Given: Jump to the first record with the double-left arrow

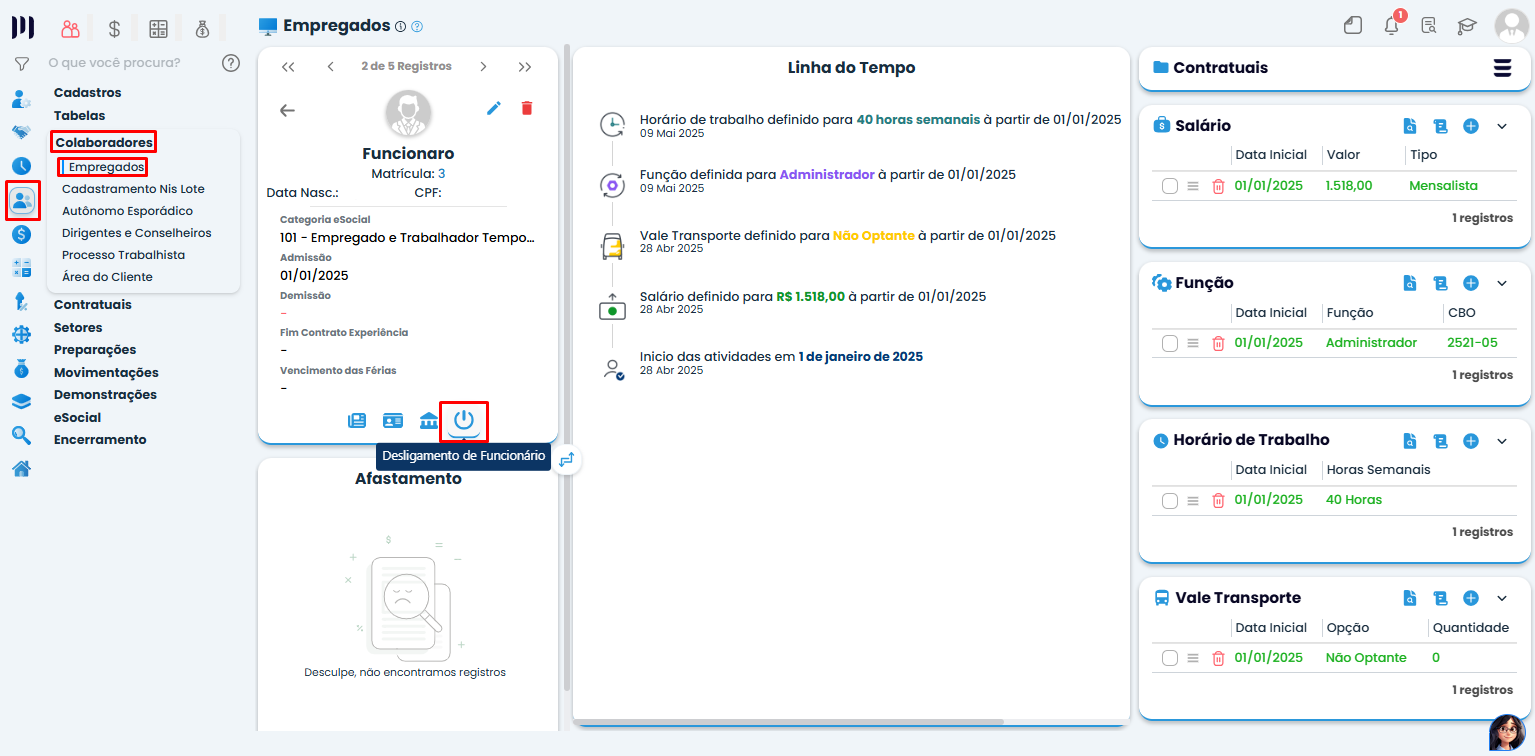Looking at the screenshot, I should click(x=288, y=67).
